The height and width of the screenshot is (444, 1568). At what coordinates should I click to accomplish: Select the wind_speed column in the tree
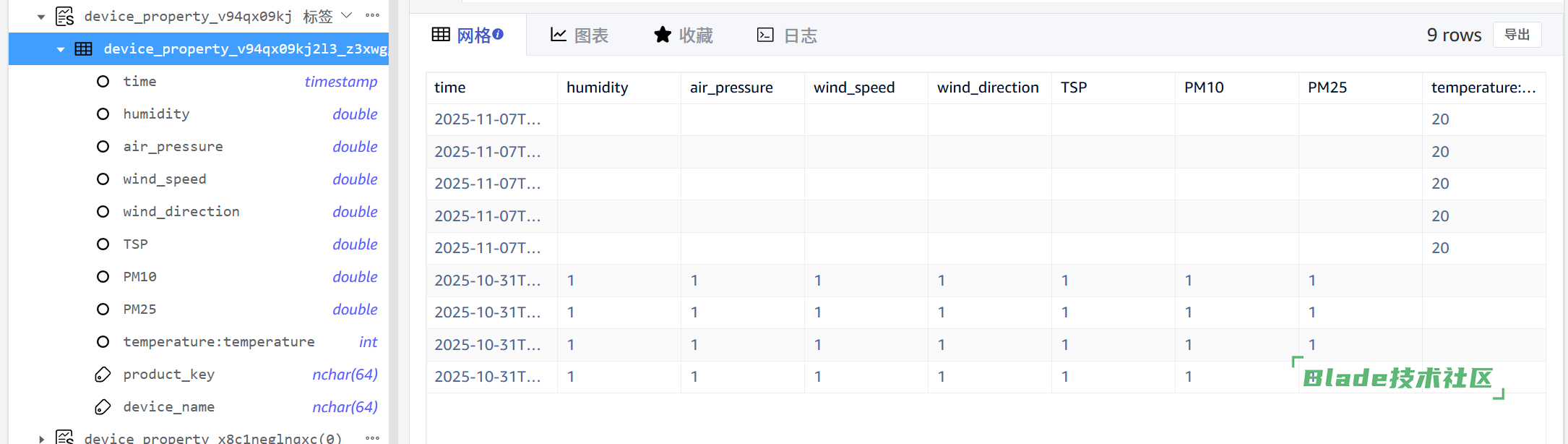[x=165, y=179]
